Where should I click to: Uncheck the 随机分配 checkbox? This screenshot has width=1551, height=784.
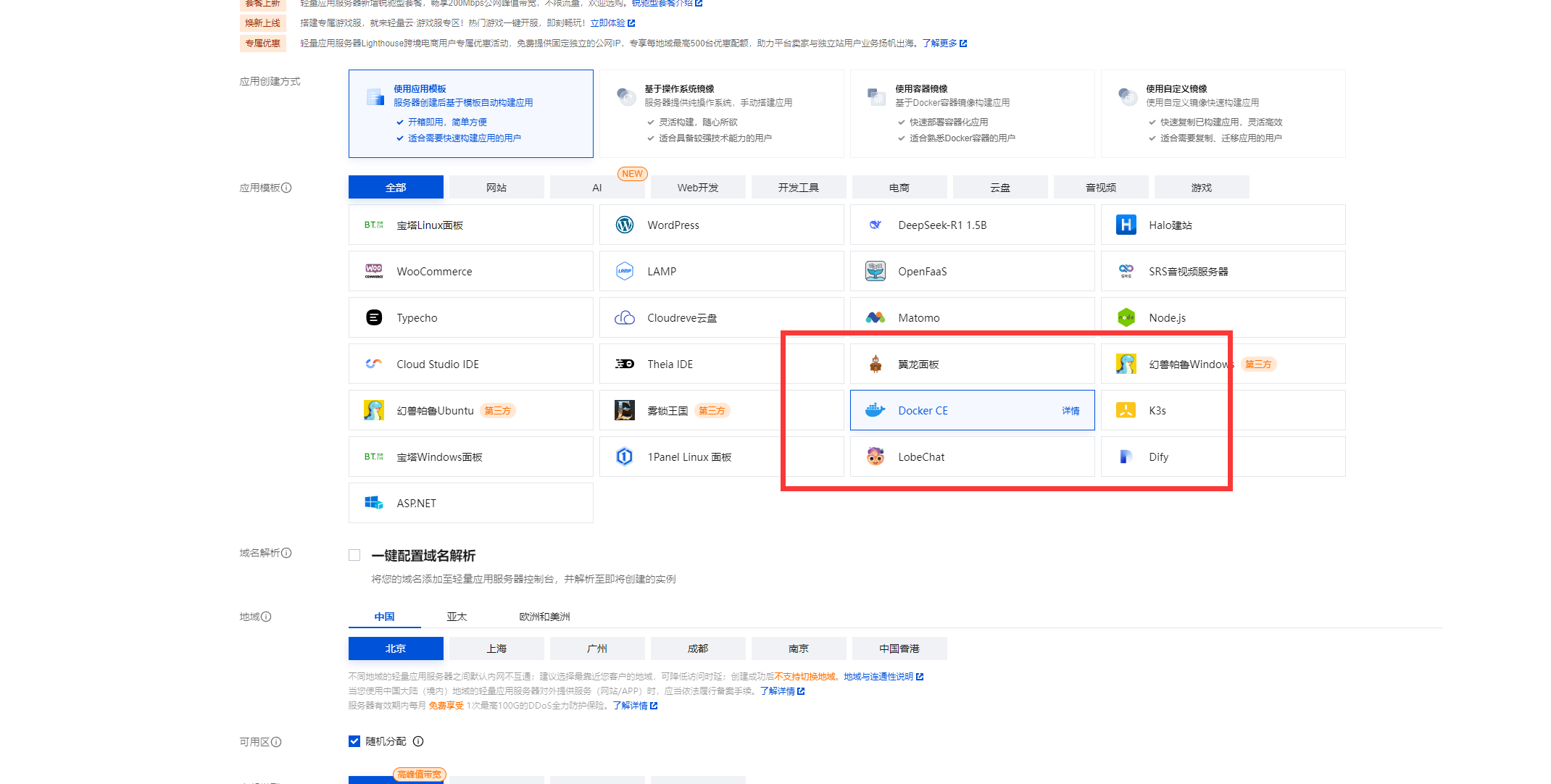pyautogui.click(x=354, y=741)
